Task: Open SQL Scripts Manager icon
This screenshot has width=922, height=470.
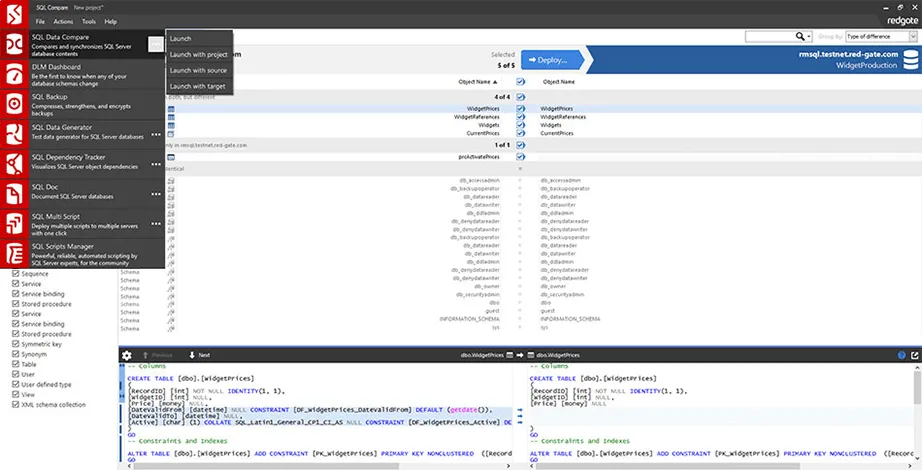Action: point(15,253)
